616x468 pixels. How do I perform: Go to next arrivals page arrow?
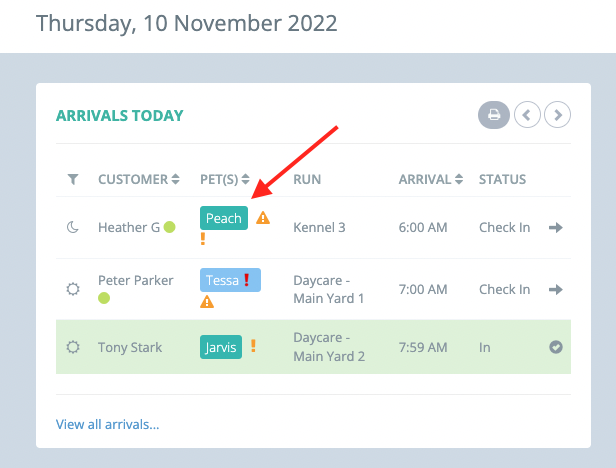click(558, 115)
